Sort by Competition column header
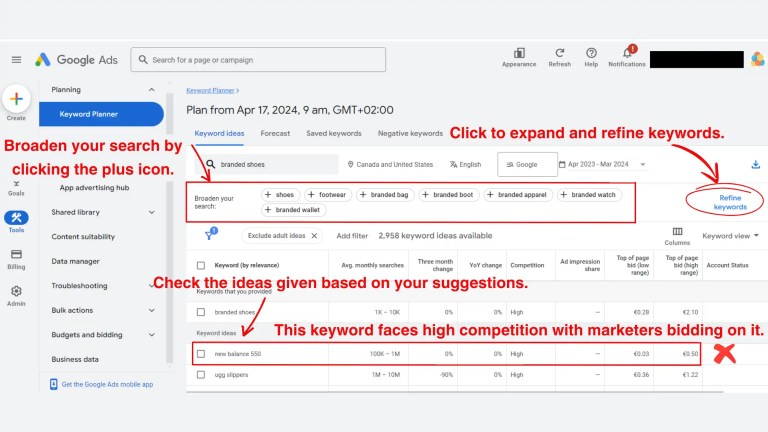This screenshot has height=432, width=768. (x=527, y=265)
